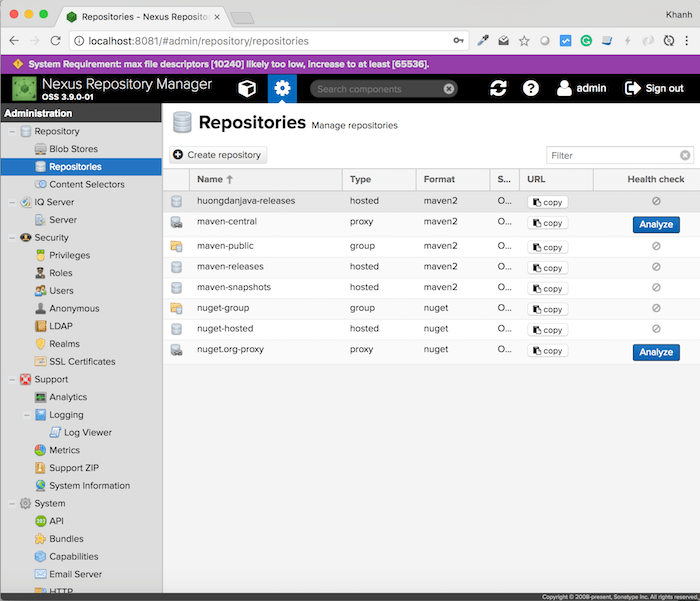This screenshot has height=601, width=700.
Task: Collapse the Repository tree node
Action: pos(12,131)
